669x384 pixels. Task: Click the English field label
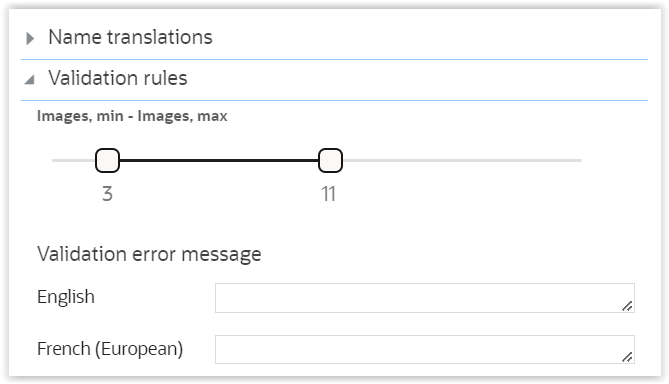point(66,297)
